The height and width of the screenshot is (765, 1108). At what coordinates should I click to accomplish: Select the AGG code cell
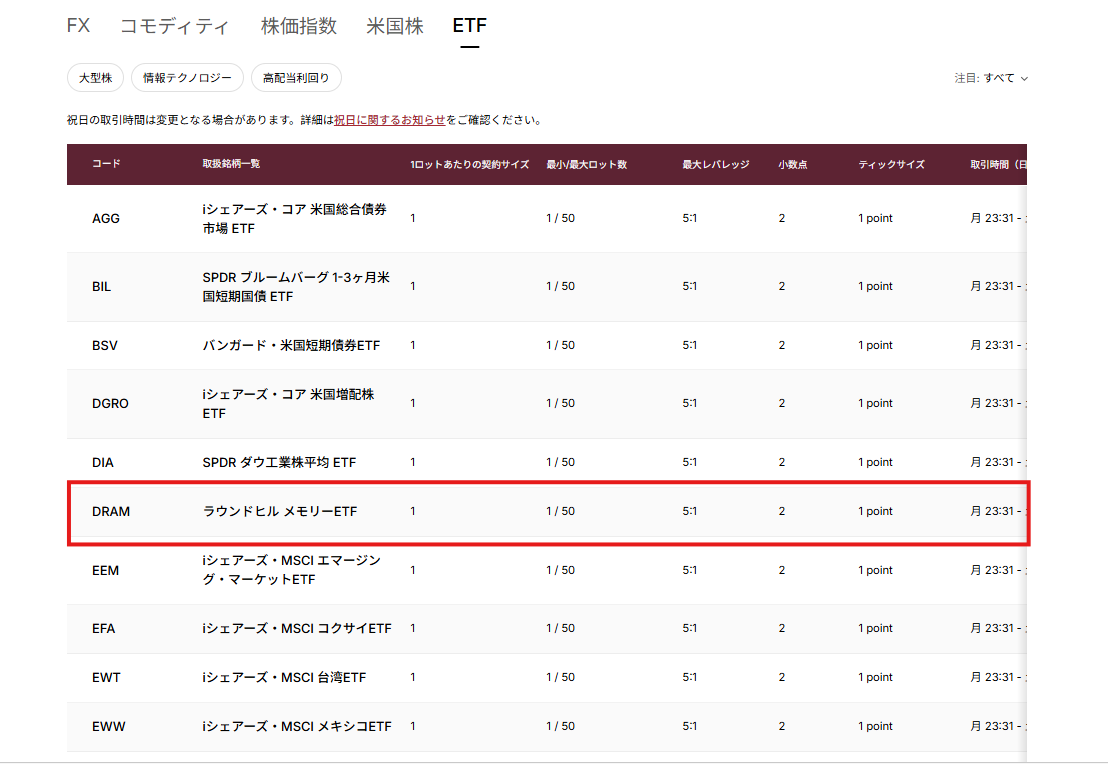point(106,219)
